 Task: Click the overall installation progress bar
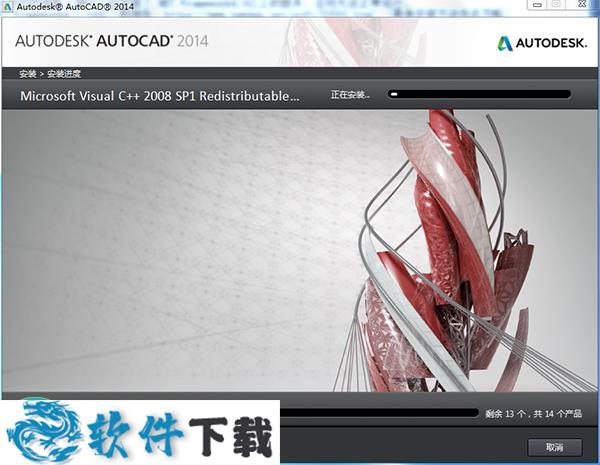point(379,413)
